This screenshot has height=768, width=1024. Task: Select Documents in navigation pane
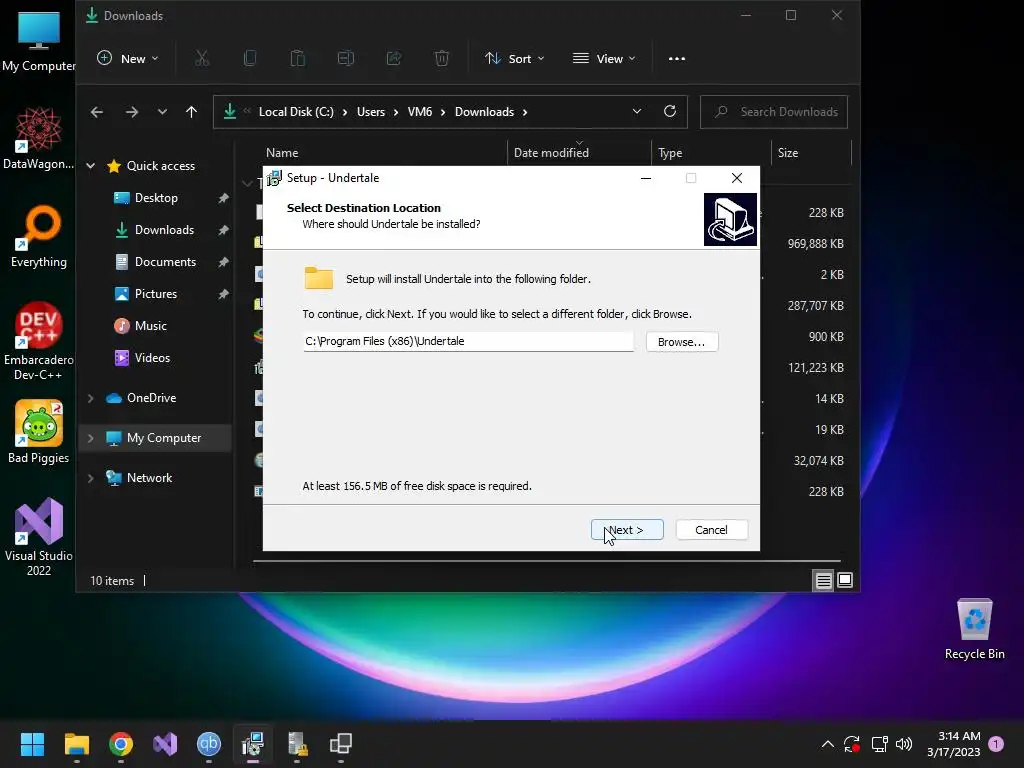point(165,262)
